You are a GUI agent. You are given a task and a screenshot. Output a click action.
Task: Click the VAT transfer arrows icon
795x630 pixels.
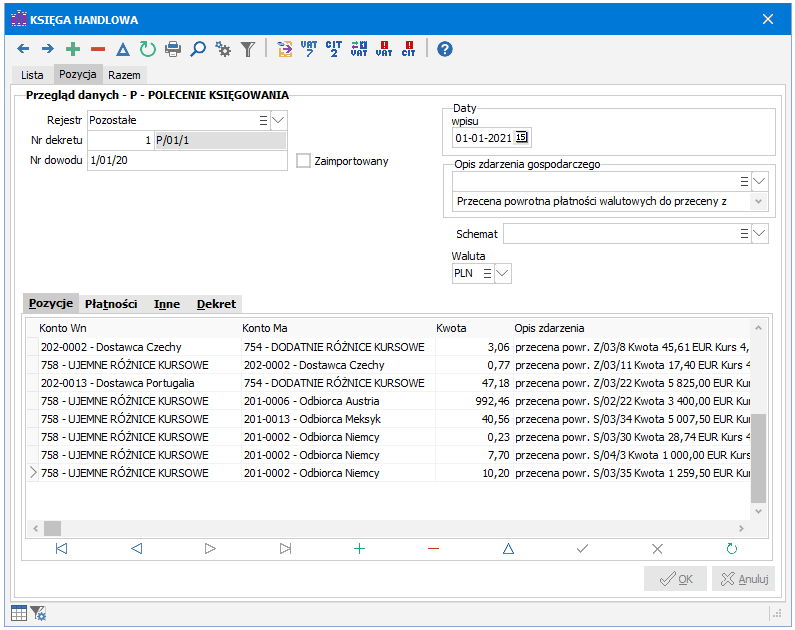359,49
